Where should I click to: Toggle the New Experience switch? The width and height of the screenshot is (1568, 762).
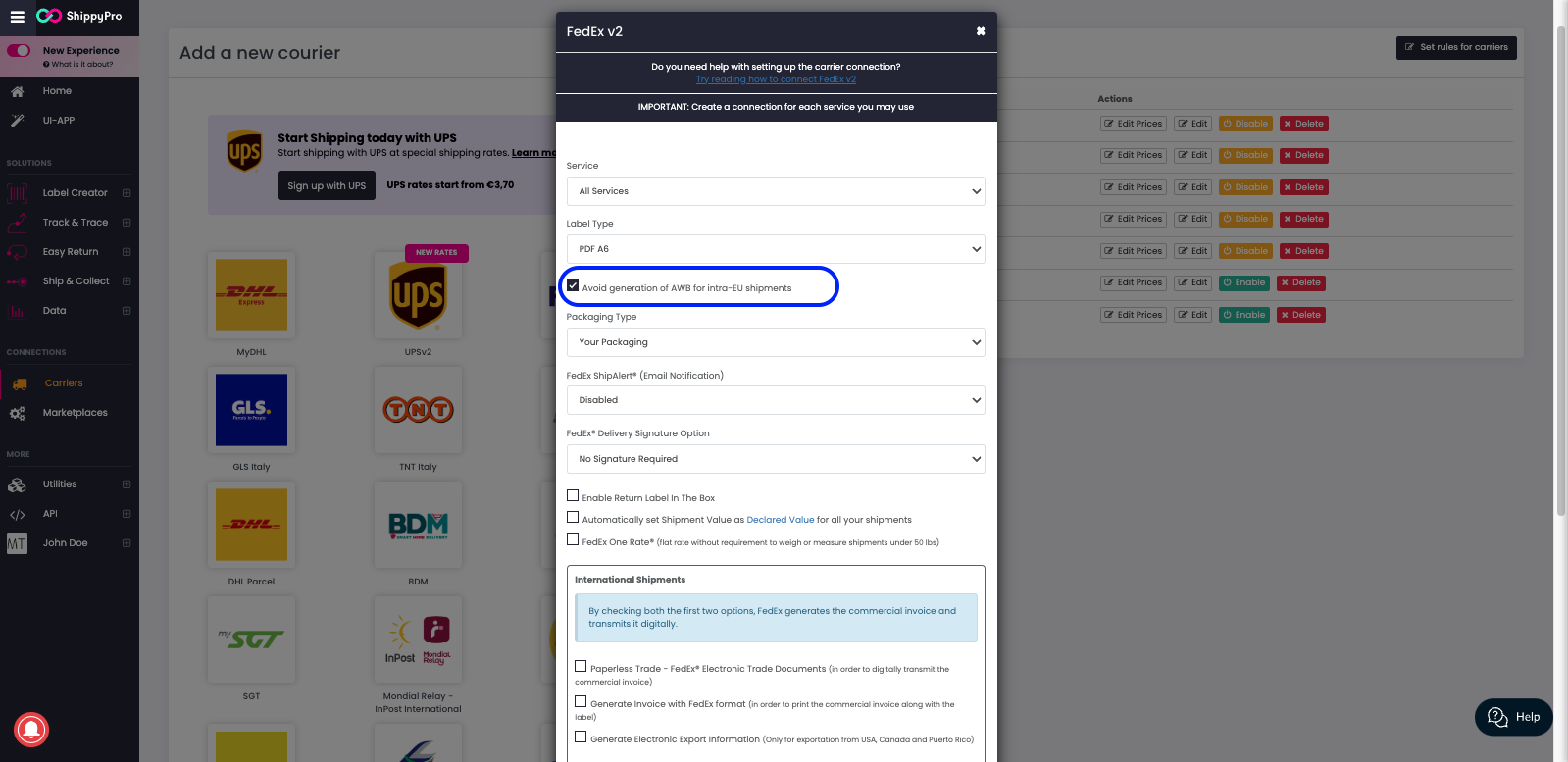(19, 50)
